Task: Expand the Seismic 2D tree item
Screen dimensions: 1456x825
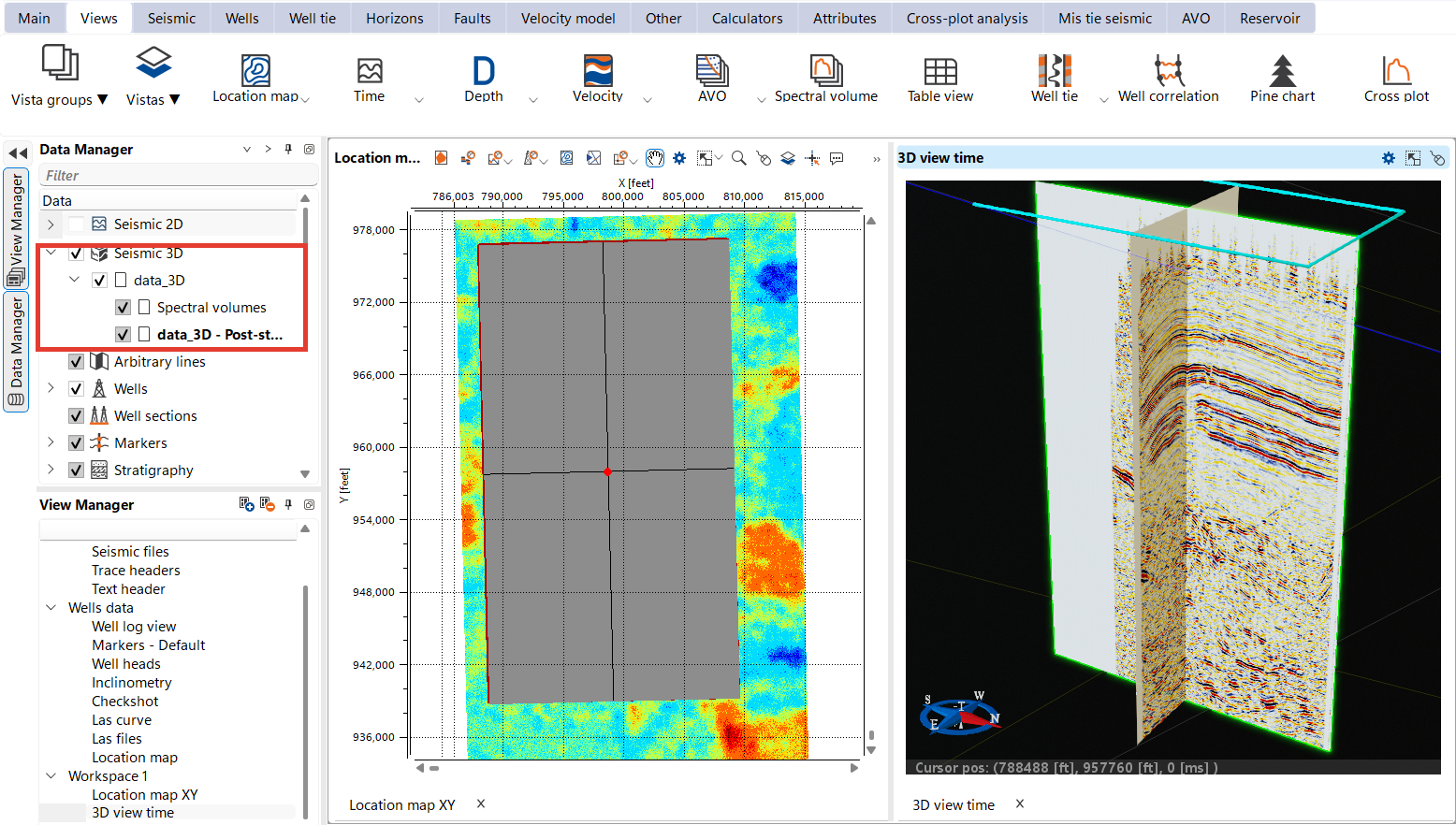Action: point(50,224)
